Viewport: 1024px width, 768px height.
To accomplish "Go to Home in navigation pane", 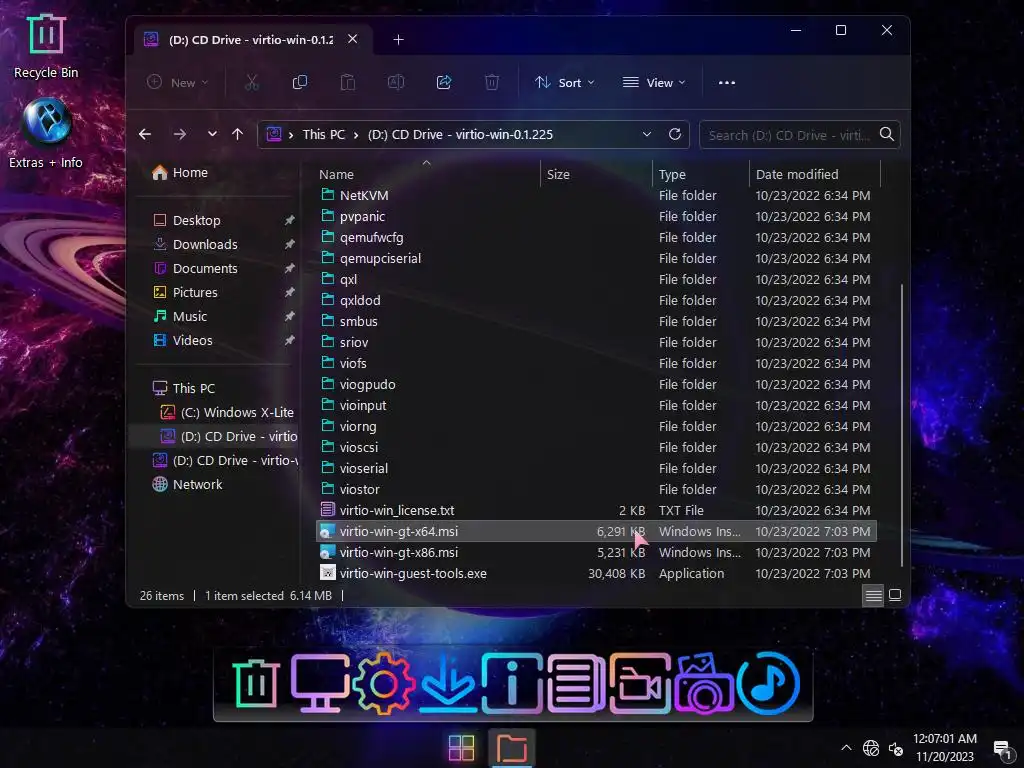I will coord(180,172).
